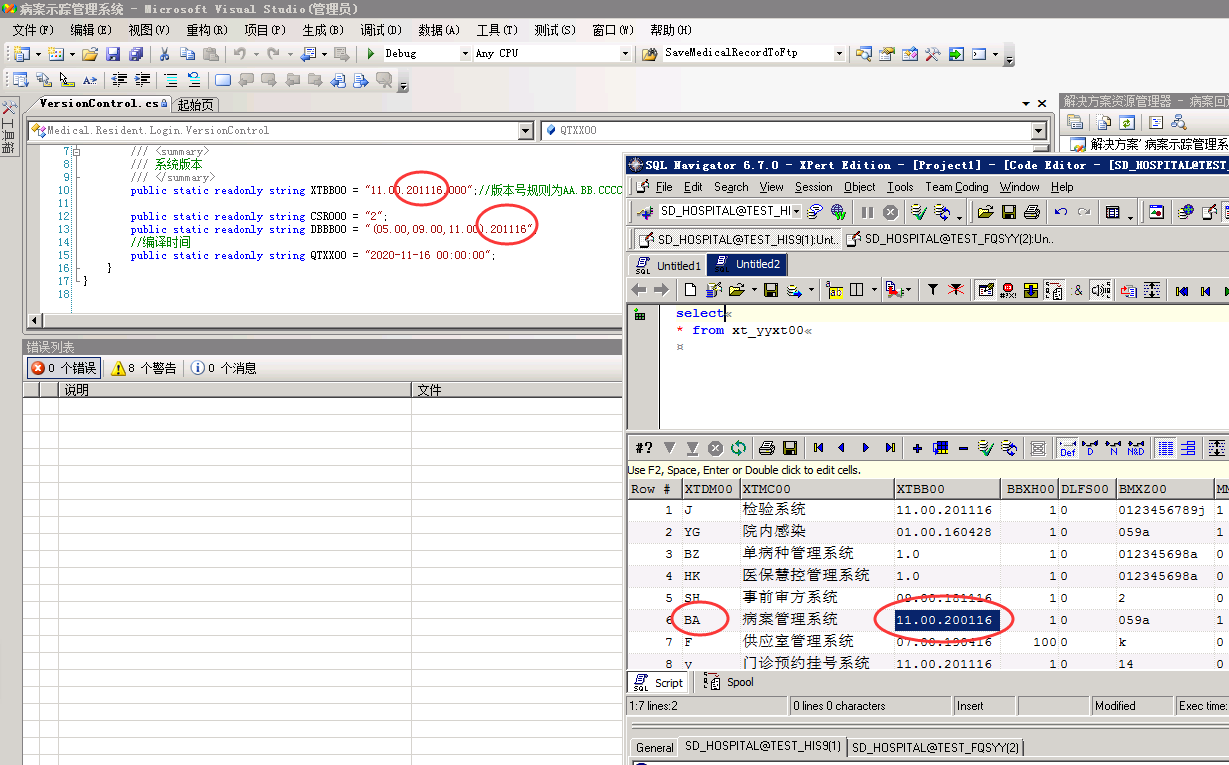Viewport: 1229px width, 765px height.
Task: Click the code editor horizontal scrollbar left arrow
Action: pos(36,320)
